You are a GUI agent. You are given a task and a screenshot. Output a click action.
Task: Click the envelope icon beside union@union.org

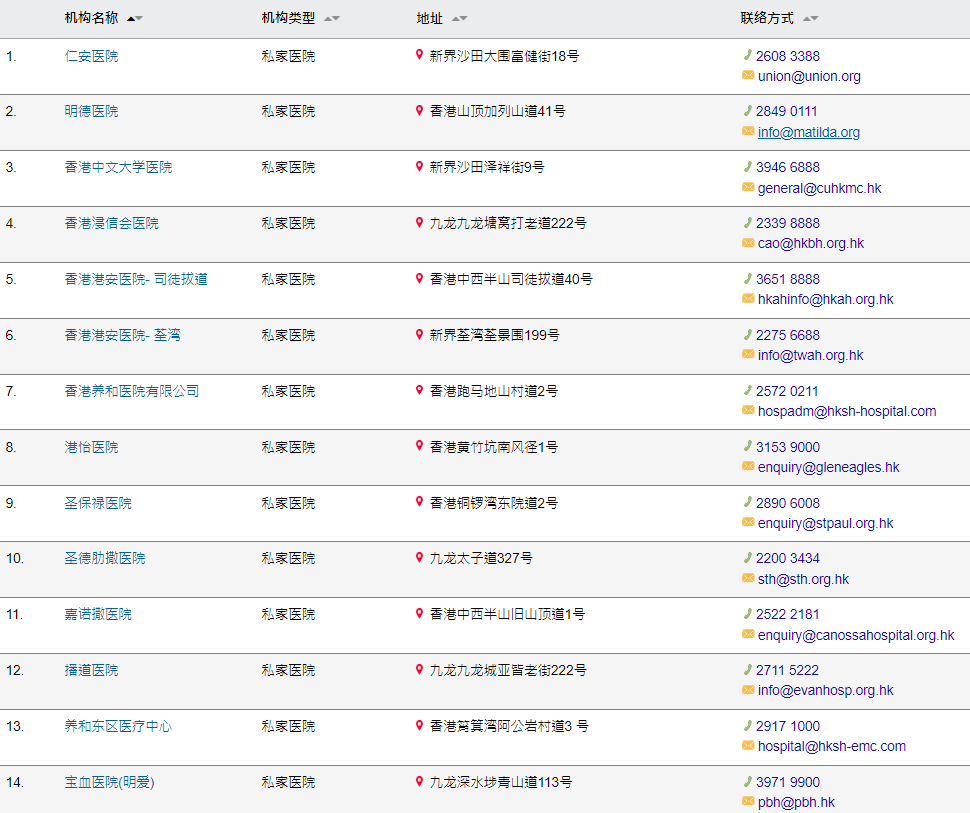[748, 75]
